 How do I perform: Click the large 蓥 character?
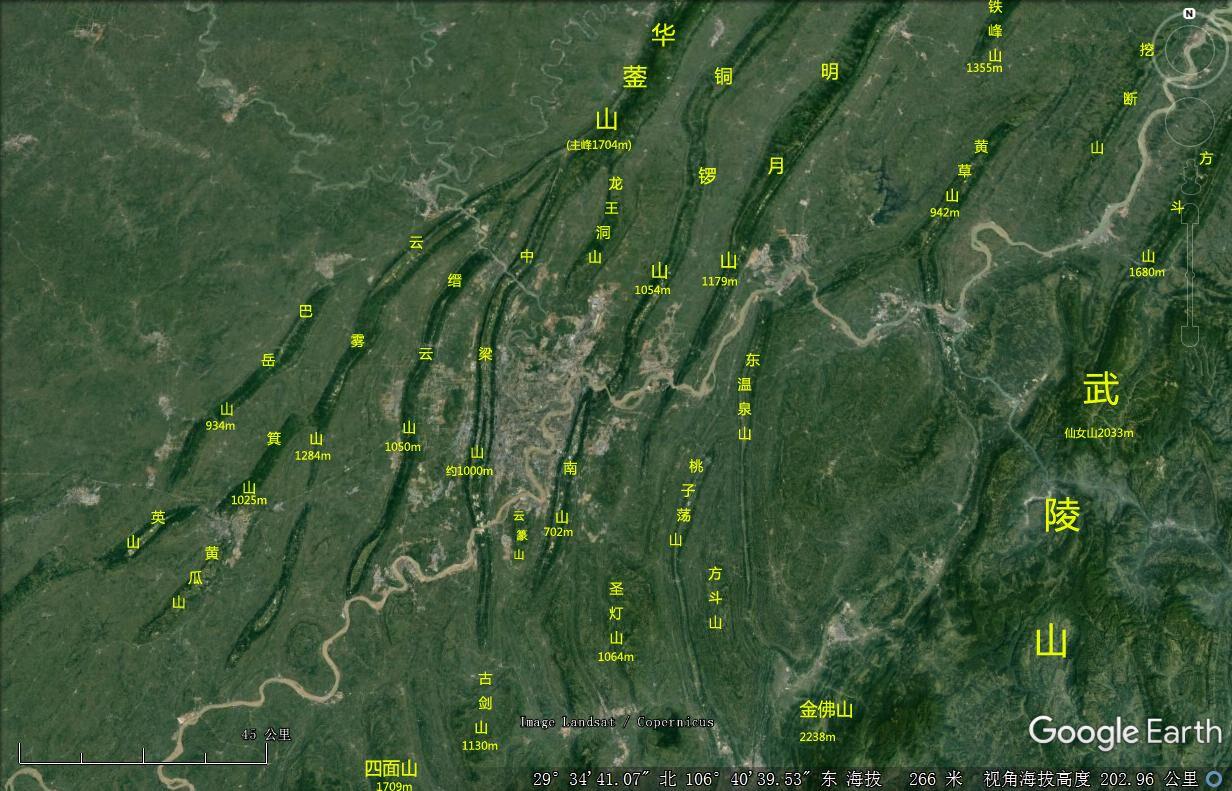coord(635,78)
